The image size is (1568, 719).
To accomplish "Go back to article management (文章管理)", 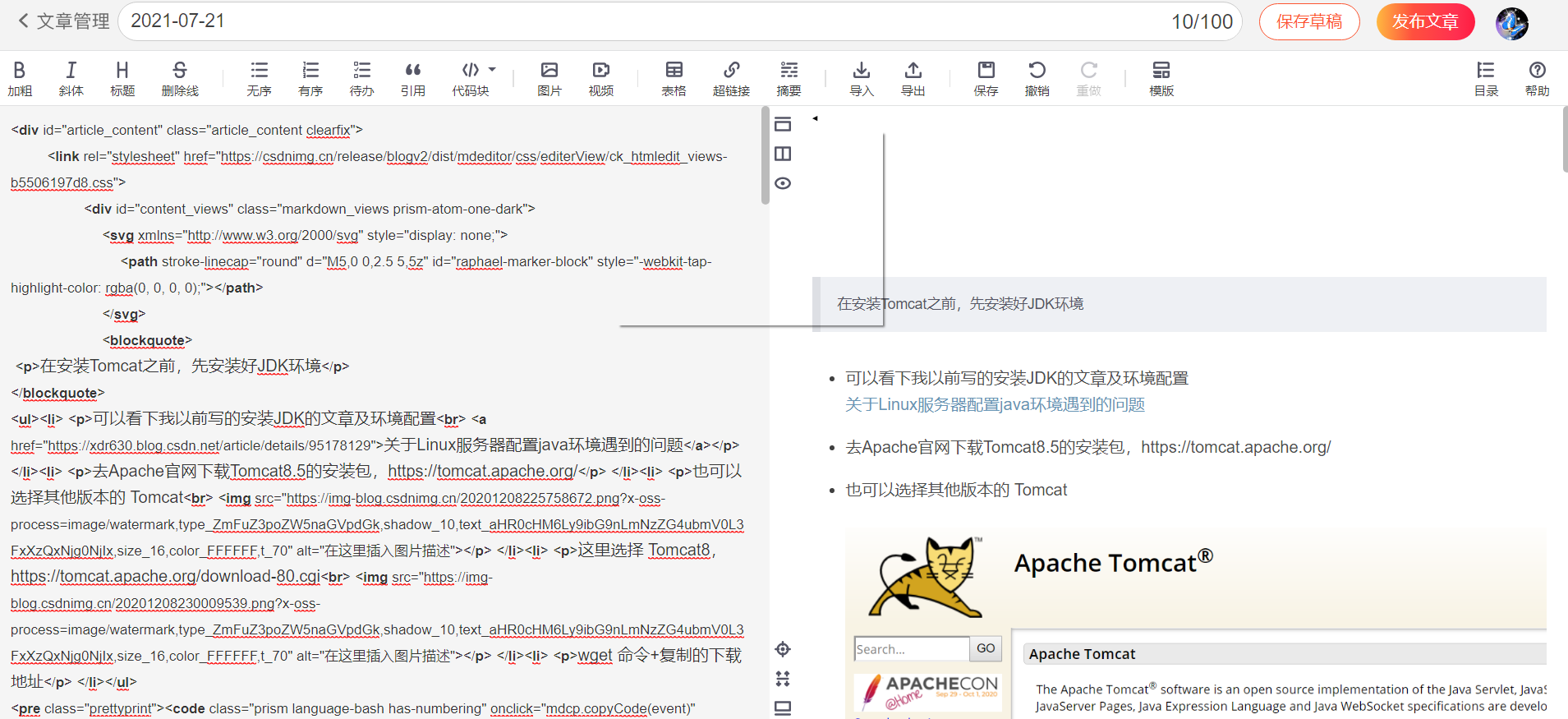I will [x=63, y=21].
